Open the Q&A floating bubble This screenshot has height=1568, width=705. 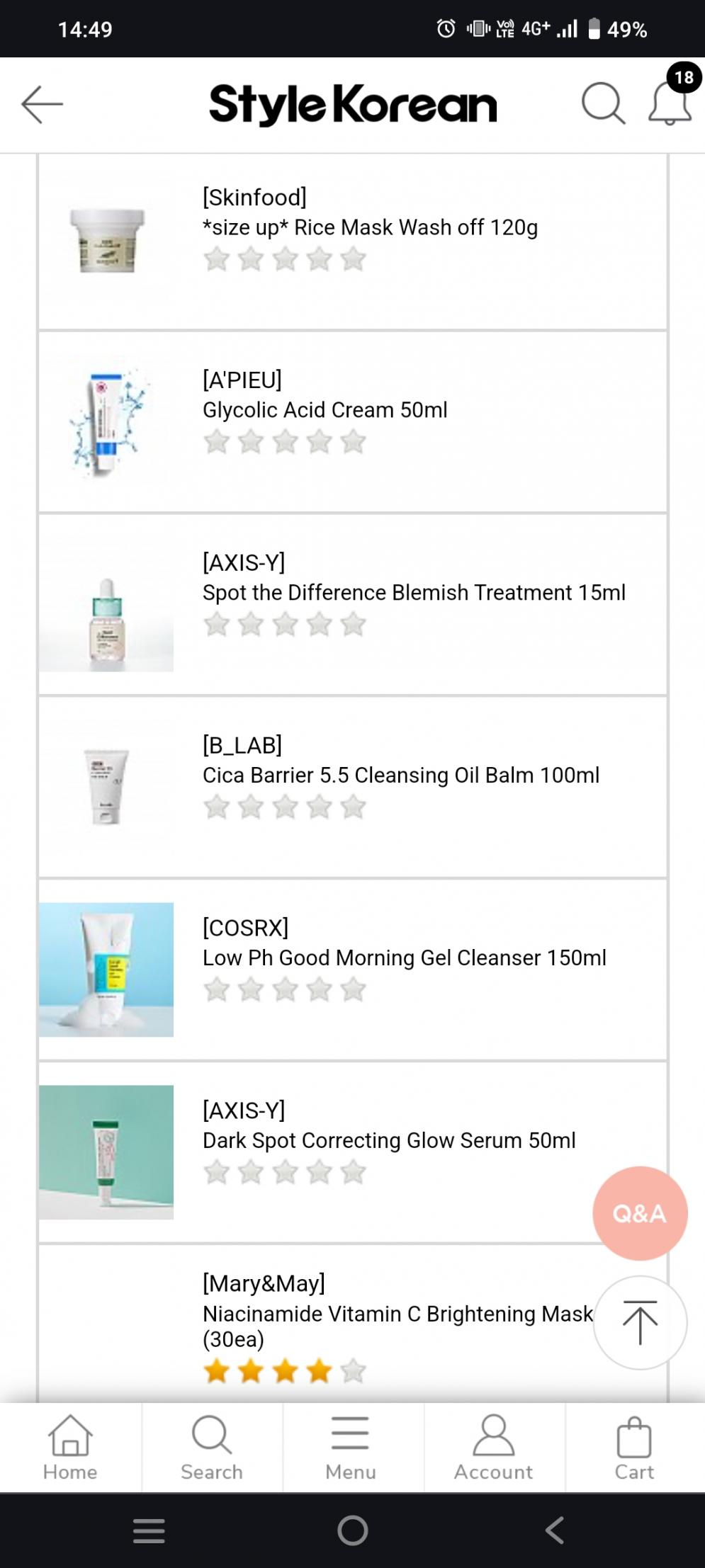click(x=640, y=1213)
